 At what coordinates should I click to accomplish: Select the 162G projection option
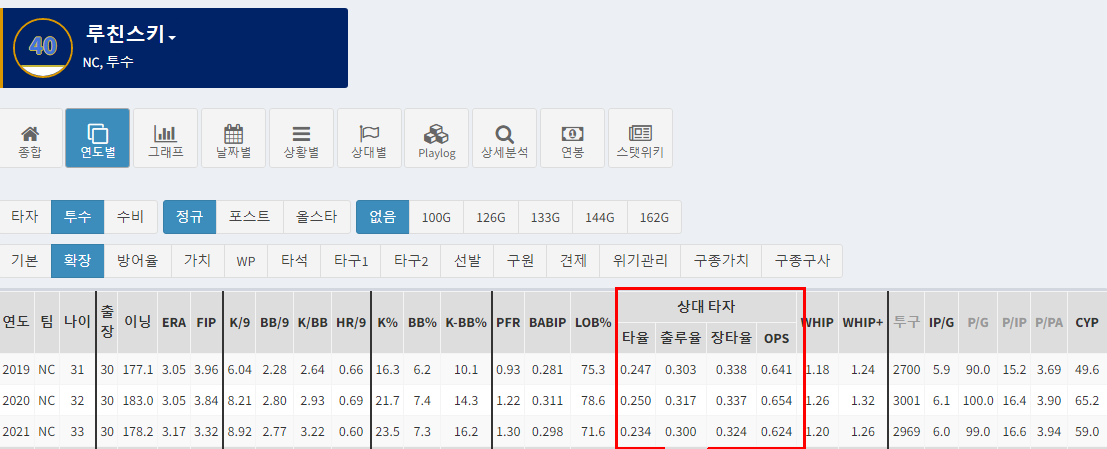tap(654, 217)
